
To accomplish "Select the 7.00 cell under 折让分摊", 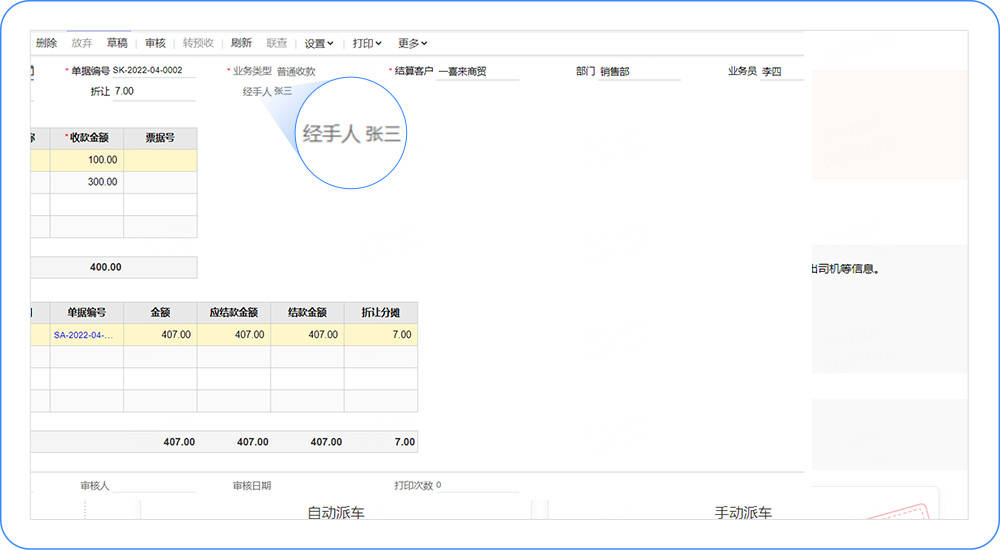I will [x=381, y=335].
